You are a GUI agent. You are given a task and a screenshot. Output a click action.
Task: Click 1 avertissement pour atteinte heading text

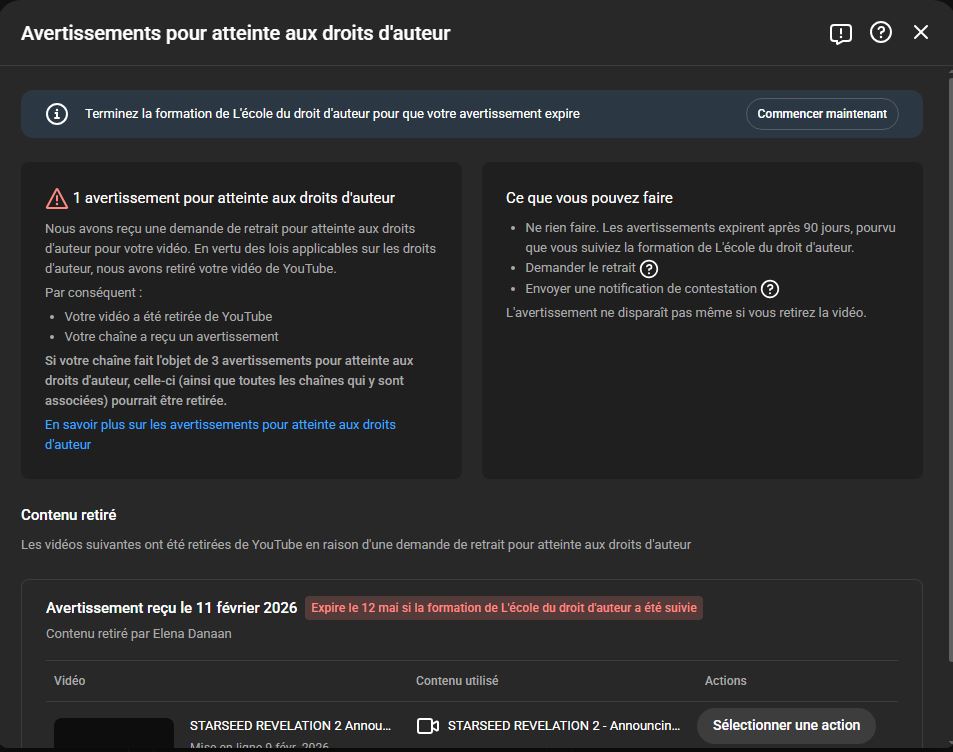point(234,198)
